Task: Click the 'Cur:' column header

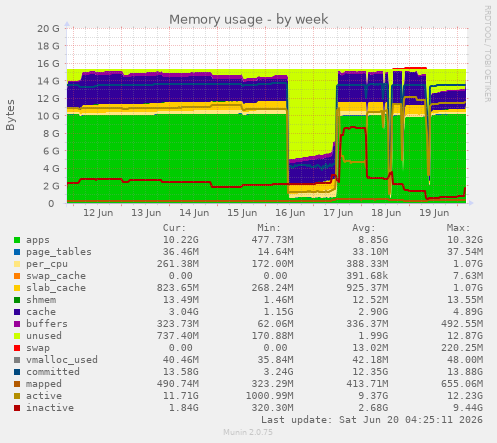Action: click(x=174, y=228)
